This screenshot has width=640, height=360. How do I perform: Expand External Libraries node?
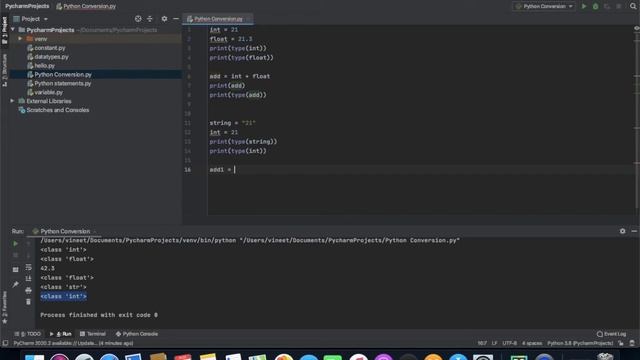pos(12,101)
